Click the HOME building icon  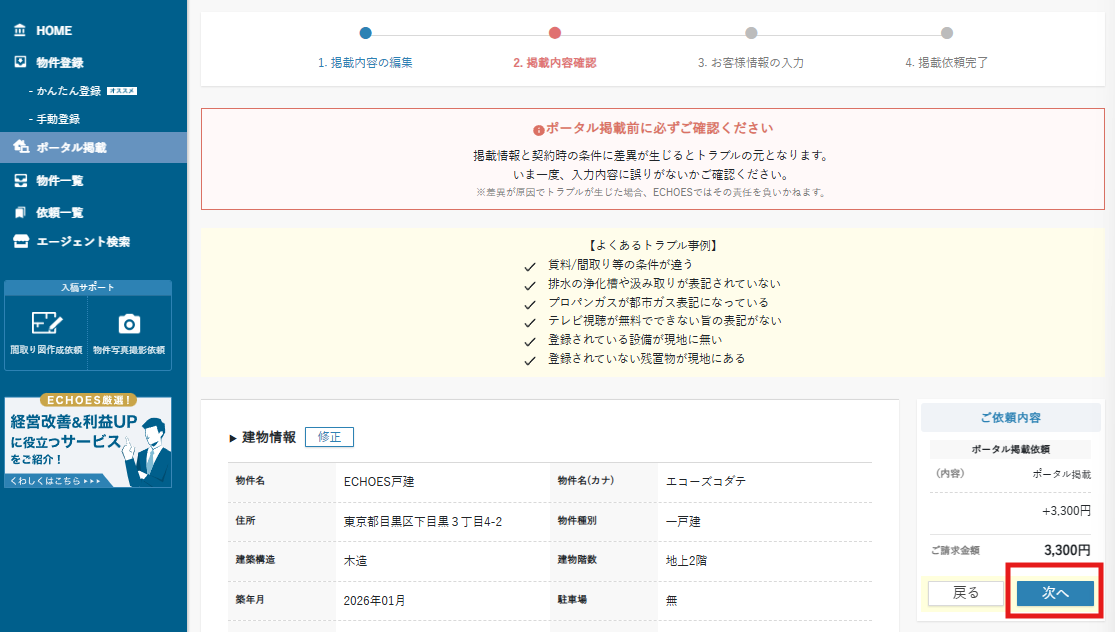20,31
